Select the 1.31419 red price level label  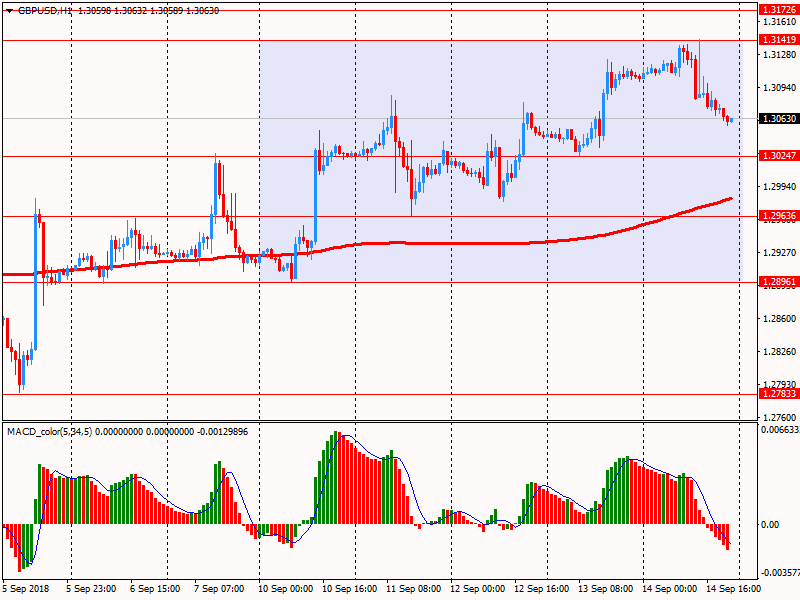(x=779, y=40)
